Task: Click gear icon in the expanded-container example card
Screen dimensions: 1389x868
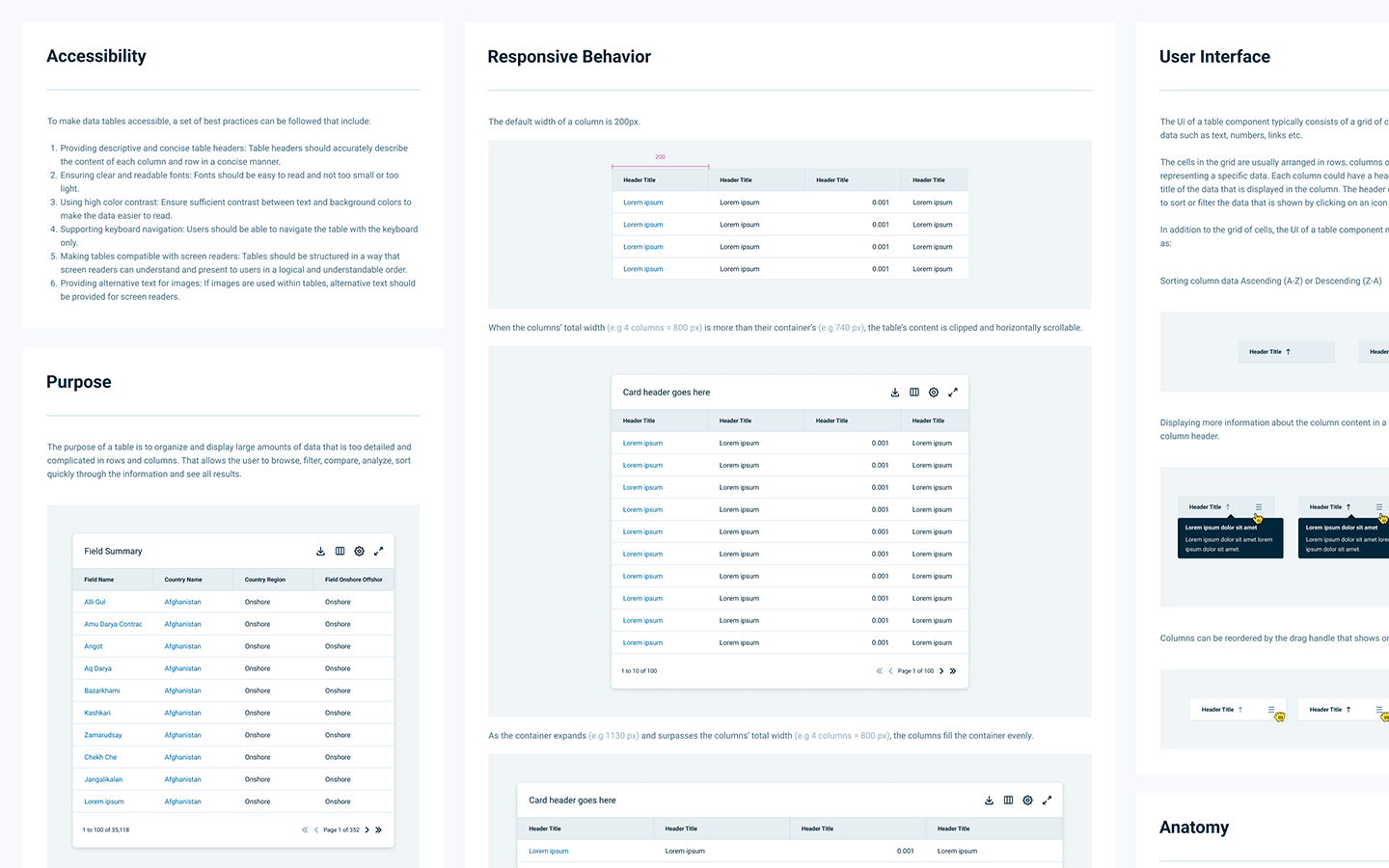Action: [1027, 800]
